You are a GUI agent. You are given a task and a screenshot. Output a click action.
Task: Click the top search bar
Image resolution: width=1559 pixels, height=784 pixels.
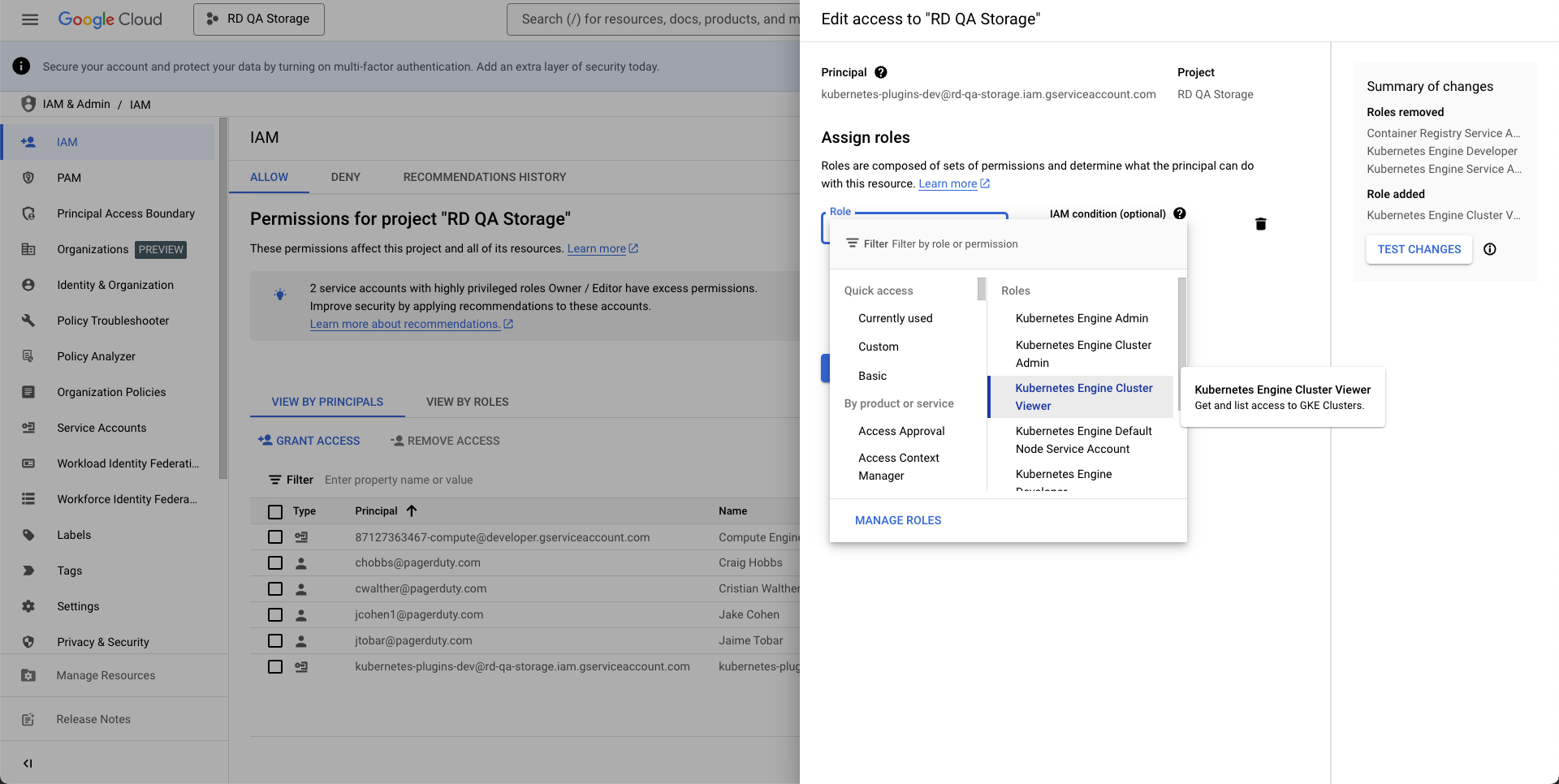pyautogui.click(x=654, y=19)
